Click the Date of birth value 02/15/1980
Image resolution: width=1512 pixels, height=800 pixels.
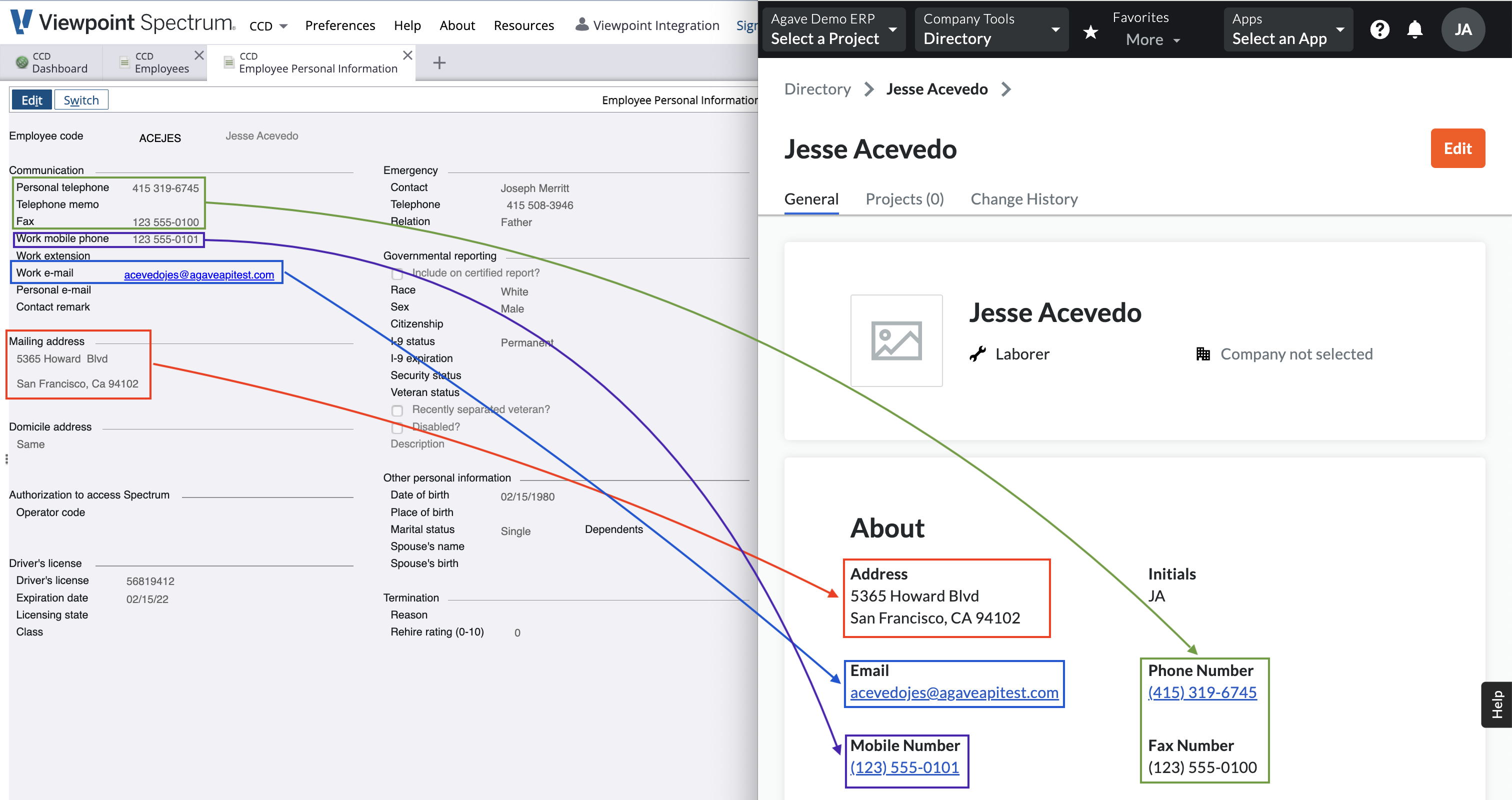coord(527,497)
